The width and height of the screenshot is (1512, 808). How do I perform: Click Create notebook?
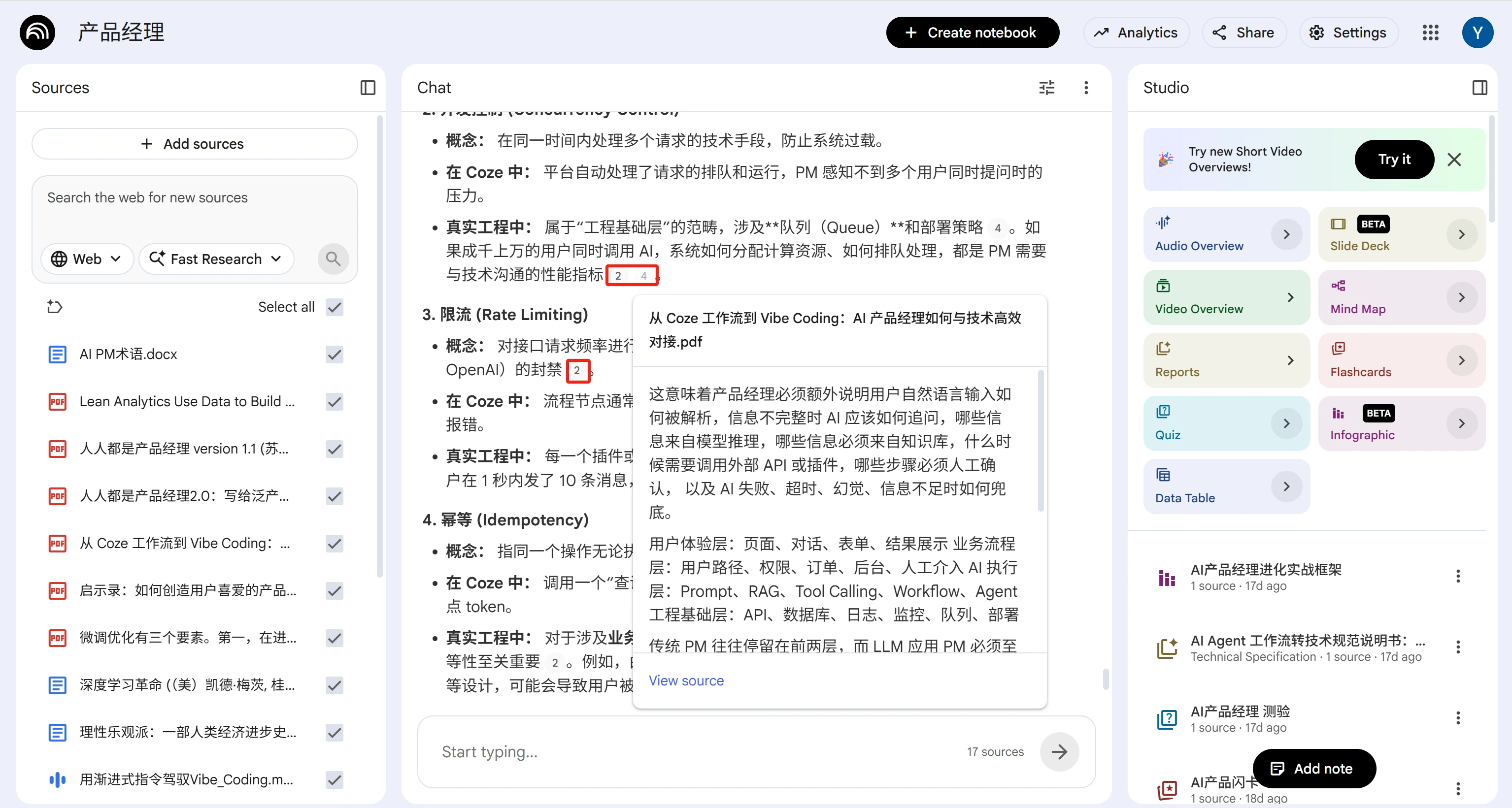[x=973, y=32]
